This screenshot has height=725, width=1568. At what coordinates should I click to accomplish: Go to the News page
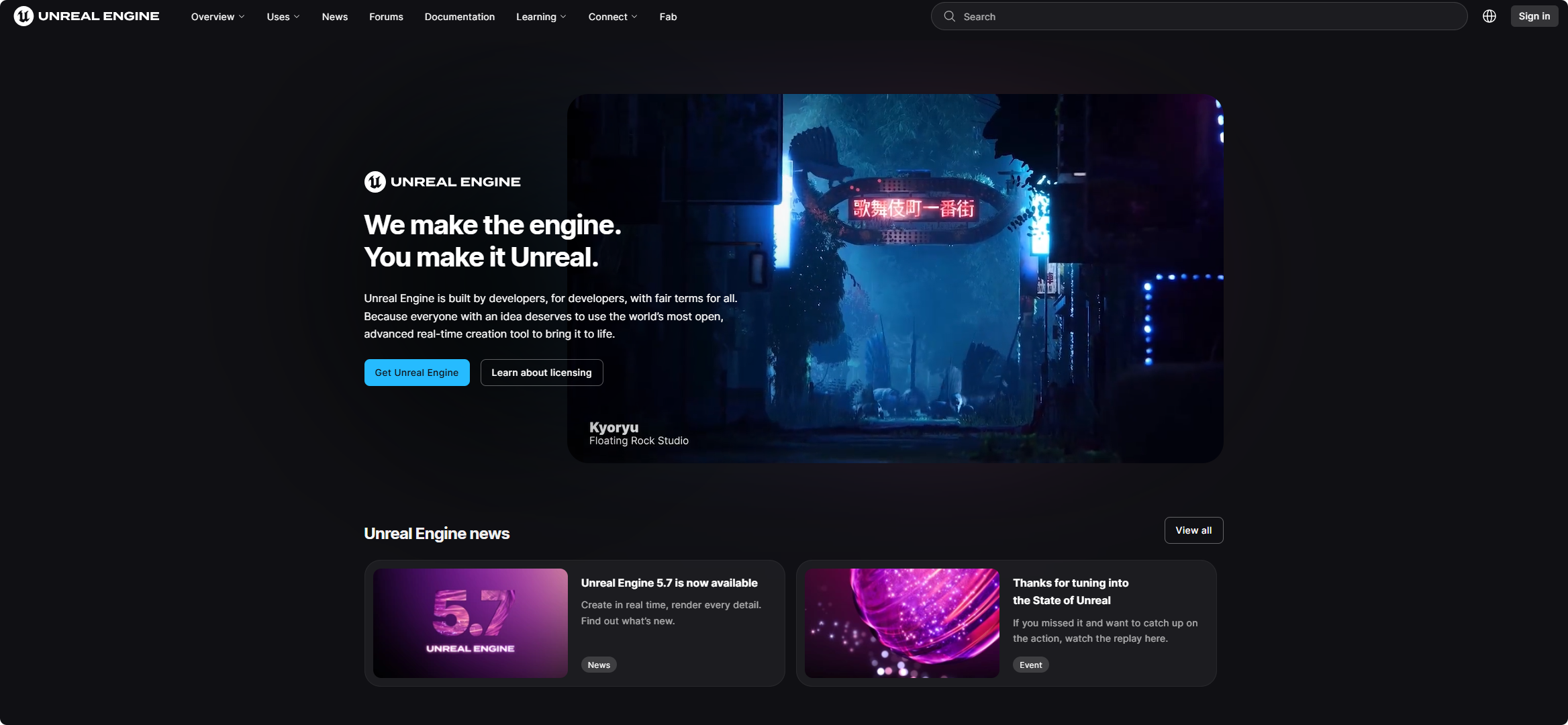(x=334, y=17)
